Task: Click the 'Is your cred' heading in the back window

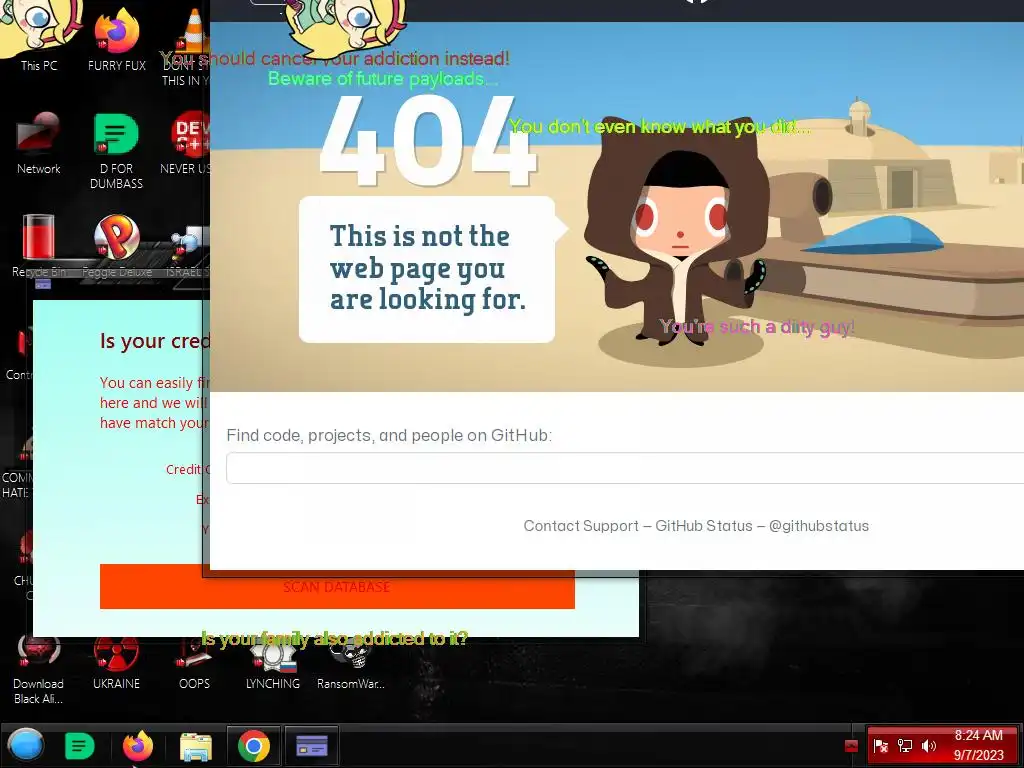Action: 155,341
